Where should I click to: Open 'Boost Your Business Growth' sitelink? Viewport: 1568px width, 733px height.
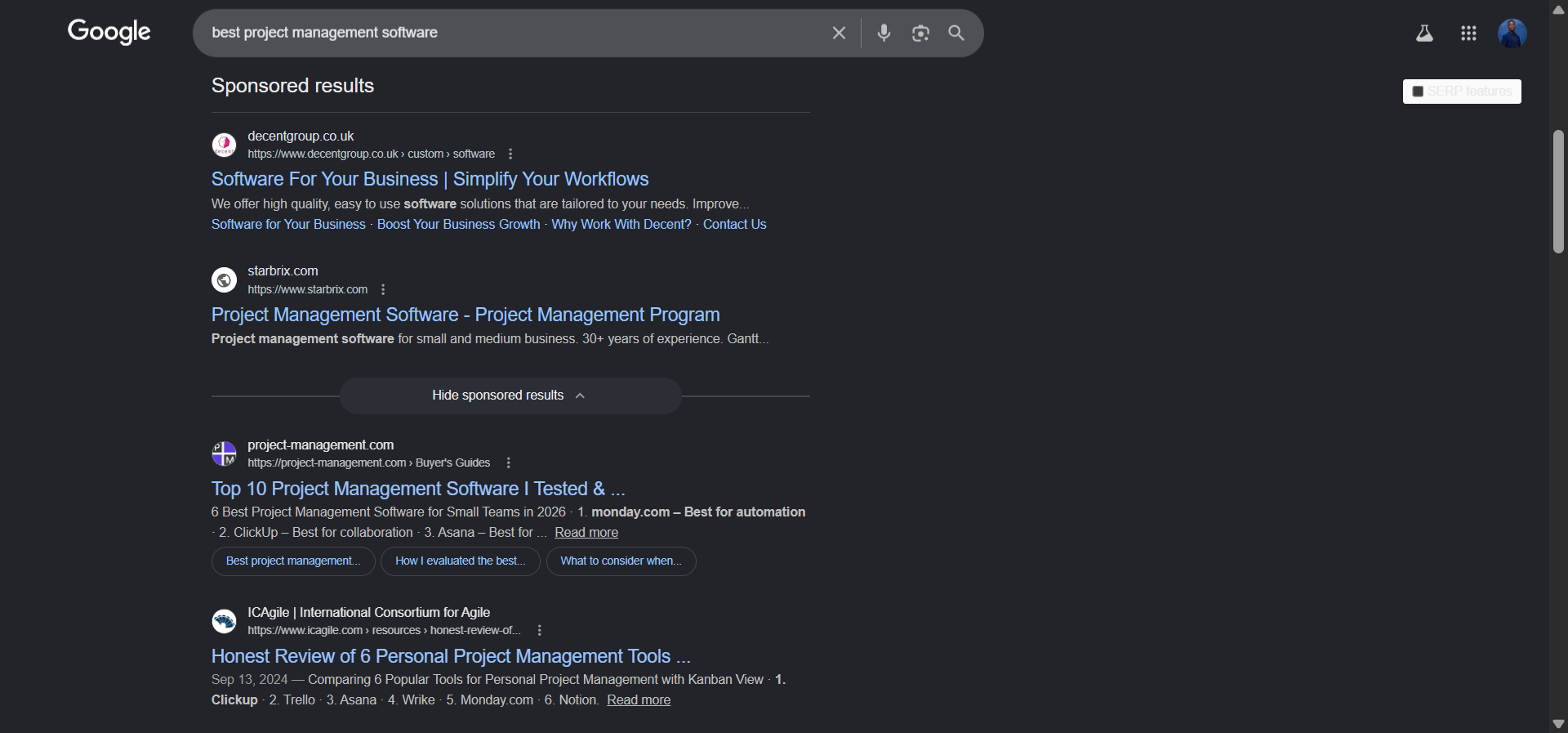pyautogui.click(x=458, y=224)
